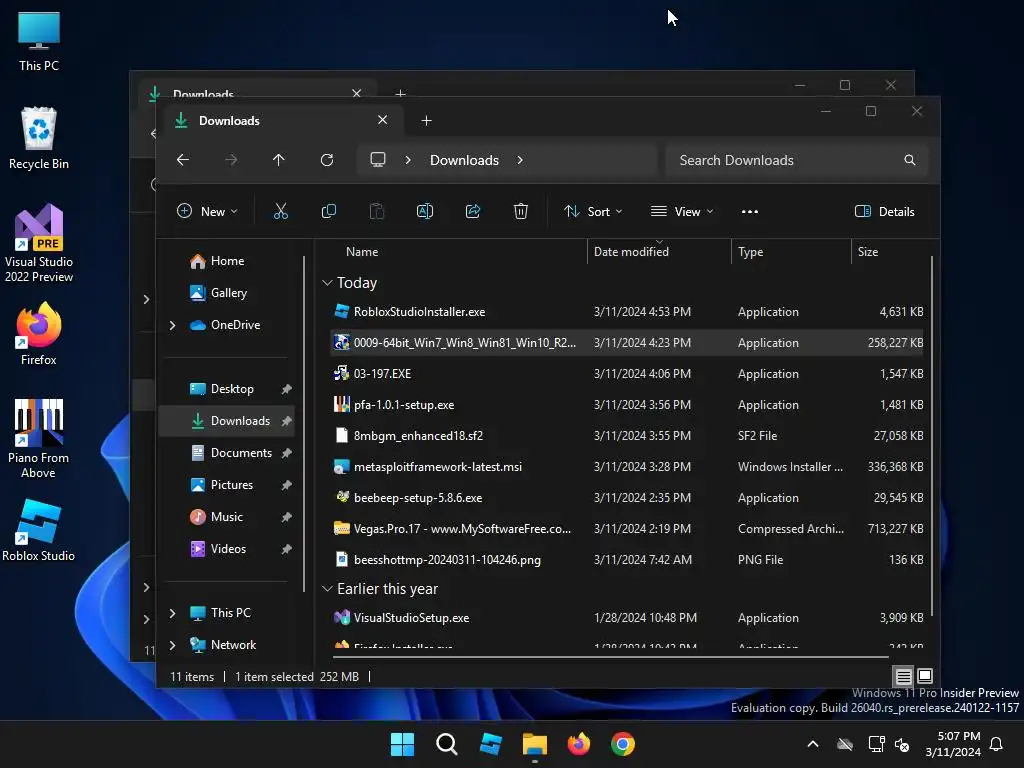
Task: Go back with the left arrow
Action: (x=183, y=160)
